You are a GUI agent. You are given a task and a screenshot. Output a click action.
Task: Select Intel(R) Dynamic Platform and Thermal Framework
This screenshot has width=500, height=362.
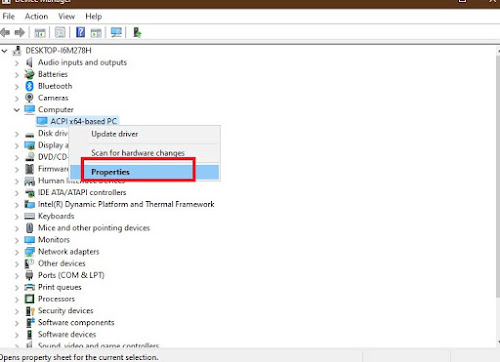pos(126,204)
